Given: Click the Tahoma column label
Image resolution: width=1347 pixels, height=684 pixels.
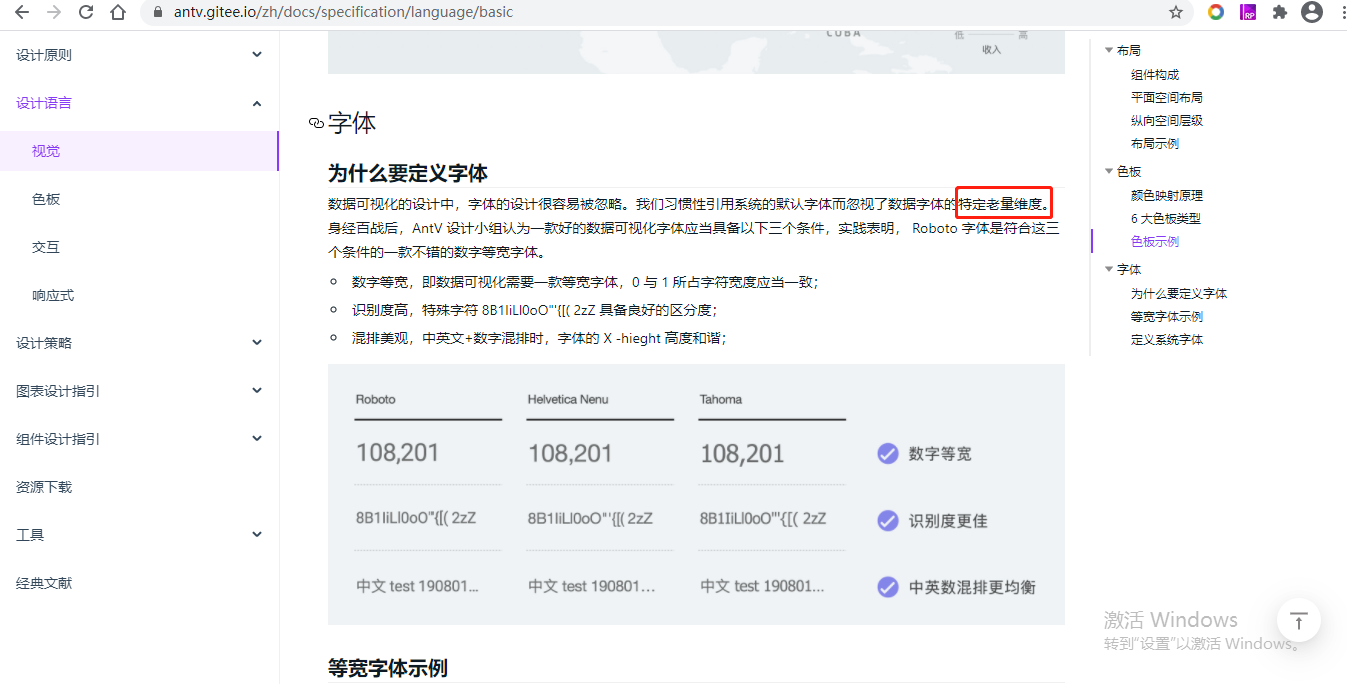Looking at the screenshot, I should 721,399.
